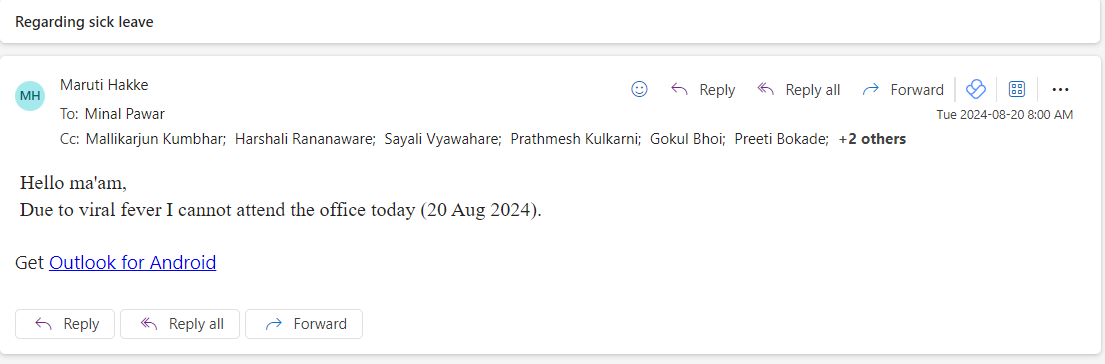Open the More actions ellipsis menu
The image size is (1105, 364).
click(1061, 89)
